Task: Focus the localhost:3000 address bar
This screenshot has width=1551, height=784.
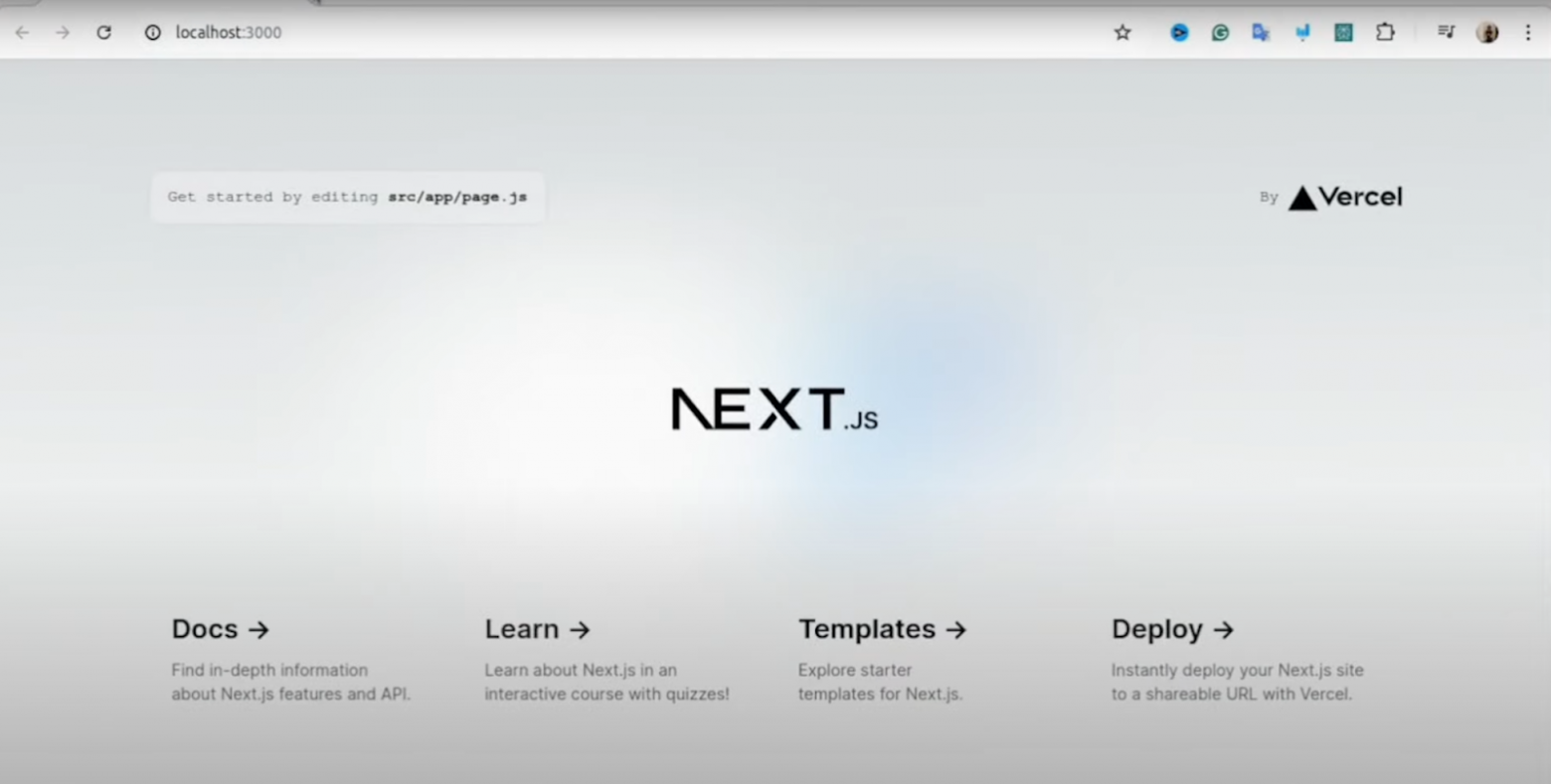Action: click(228, 33)
